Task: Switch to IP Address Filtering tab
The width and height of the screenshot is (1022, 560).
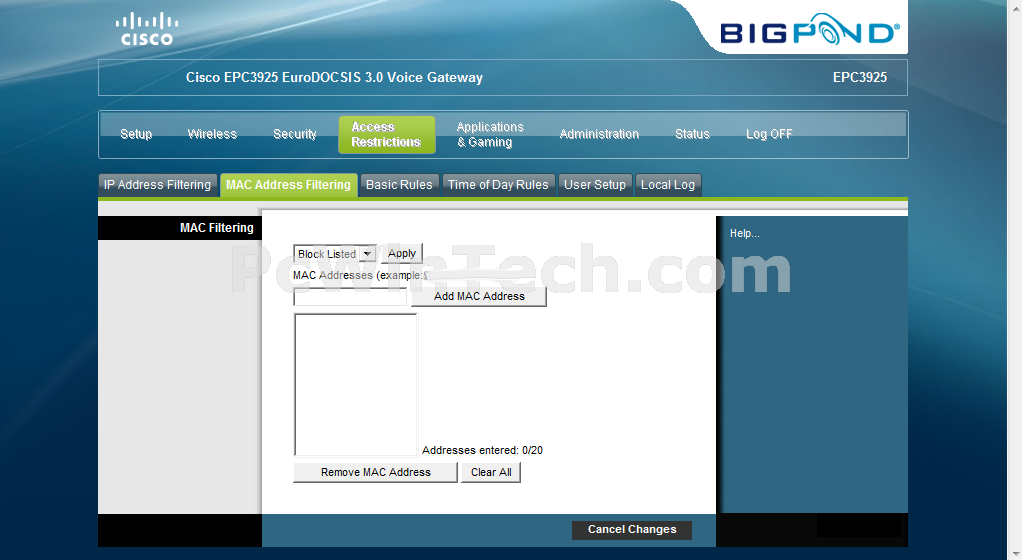Action: [157, 185]
